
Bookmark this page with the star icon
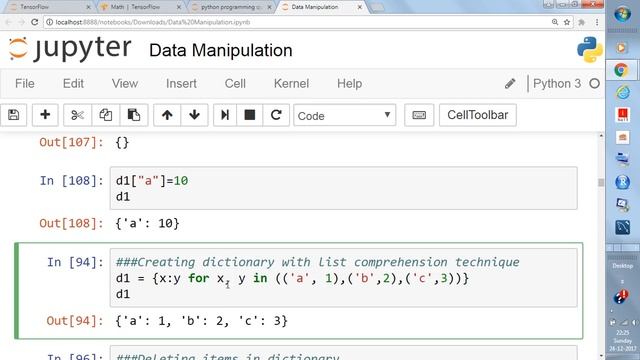[x=567, y=22]
